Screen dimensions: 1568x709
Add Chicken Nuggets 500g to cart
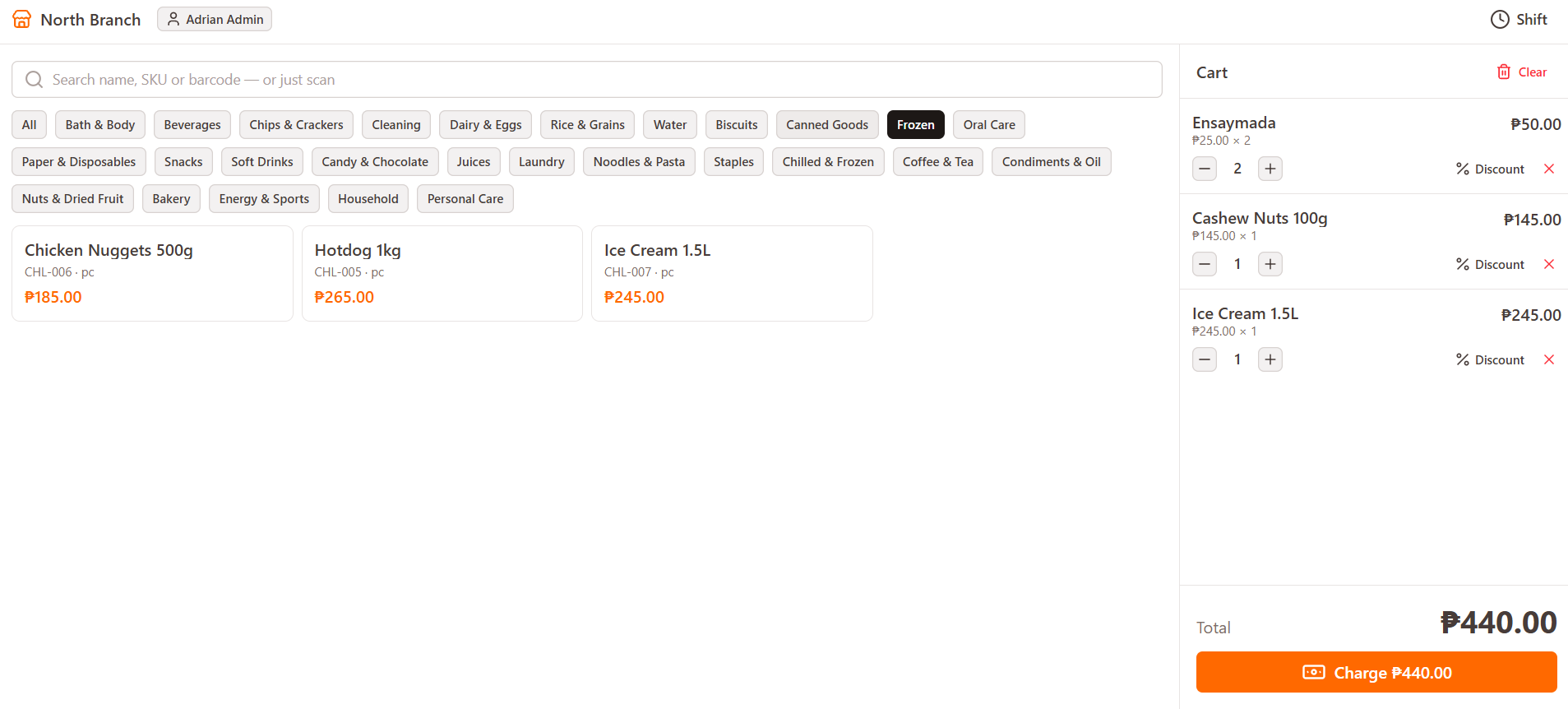pyautogui.click(x=152, y=273)
